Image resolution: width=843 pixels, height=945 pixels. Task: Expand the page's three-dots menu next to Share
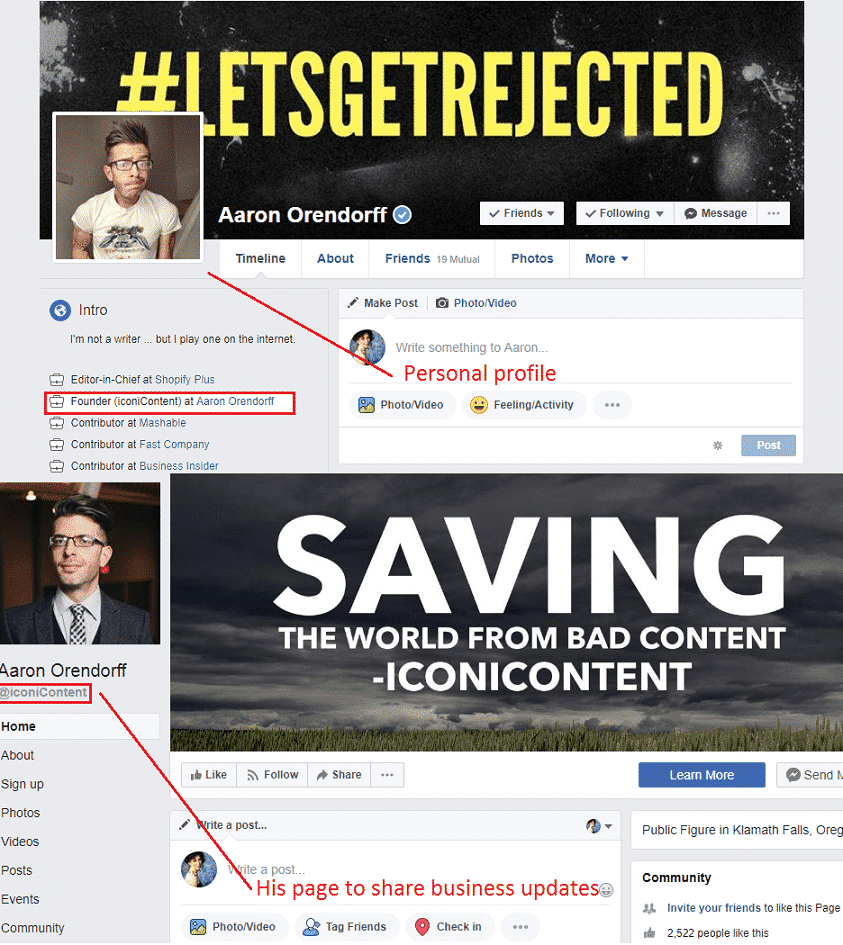387,774
